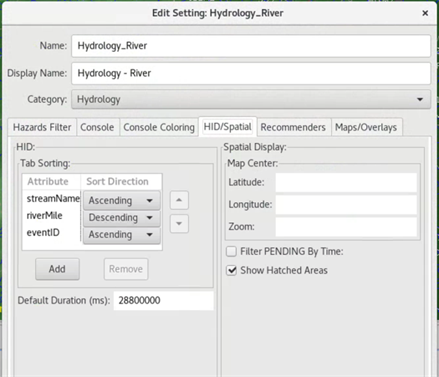Viewport: 439px width, 377px height.
Task: Click the move up arrow button
Action: coord(179,200)
